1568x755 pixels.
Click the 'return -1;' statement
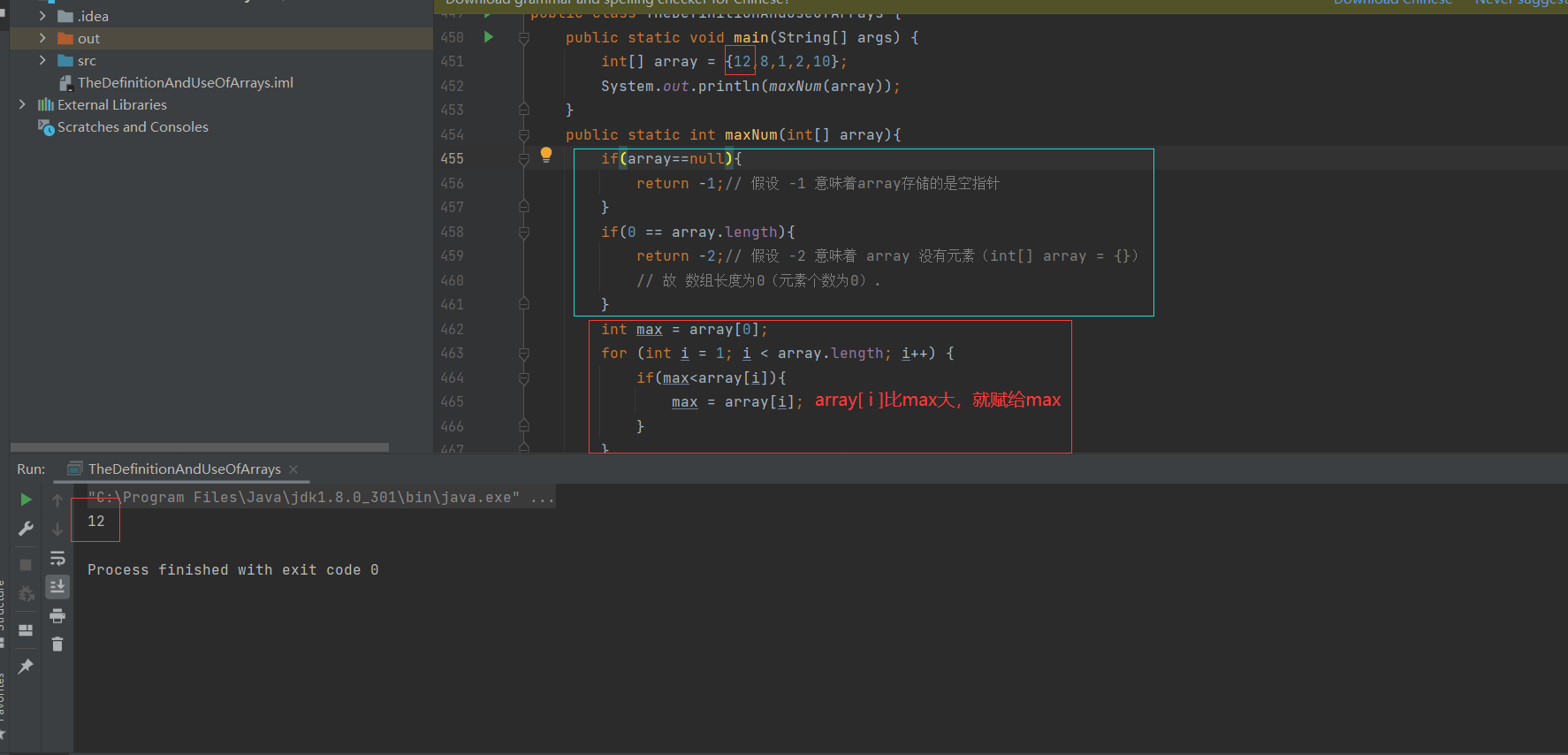click(x=680, y=184)
